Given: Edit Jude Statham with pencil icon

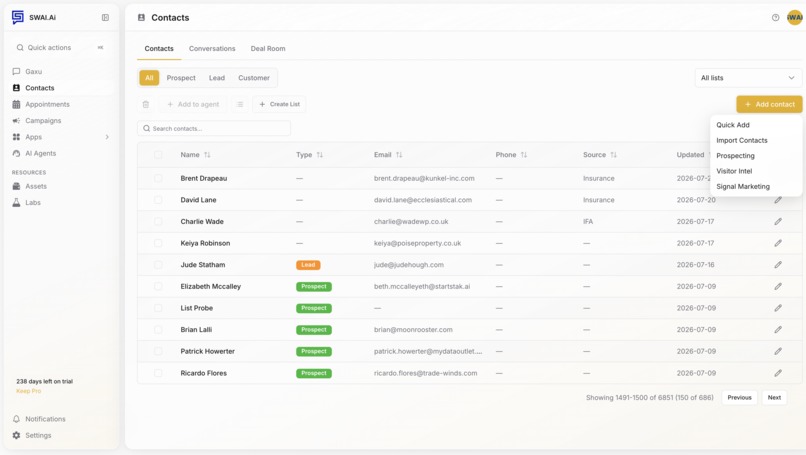Looking at the screenshot, I should point(778,265).
